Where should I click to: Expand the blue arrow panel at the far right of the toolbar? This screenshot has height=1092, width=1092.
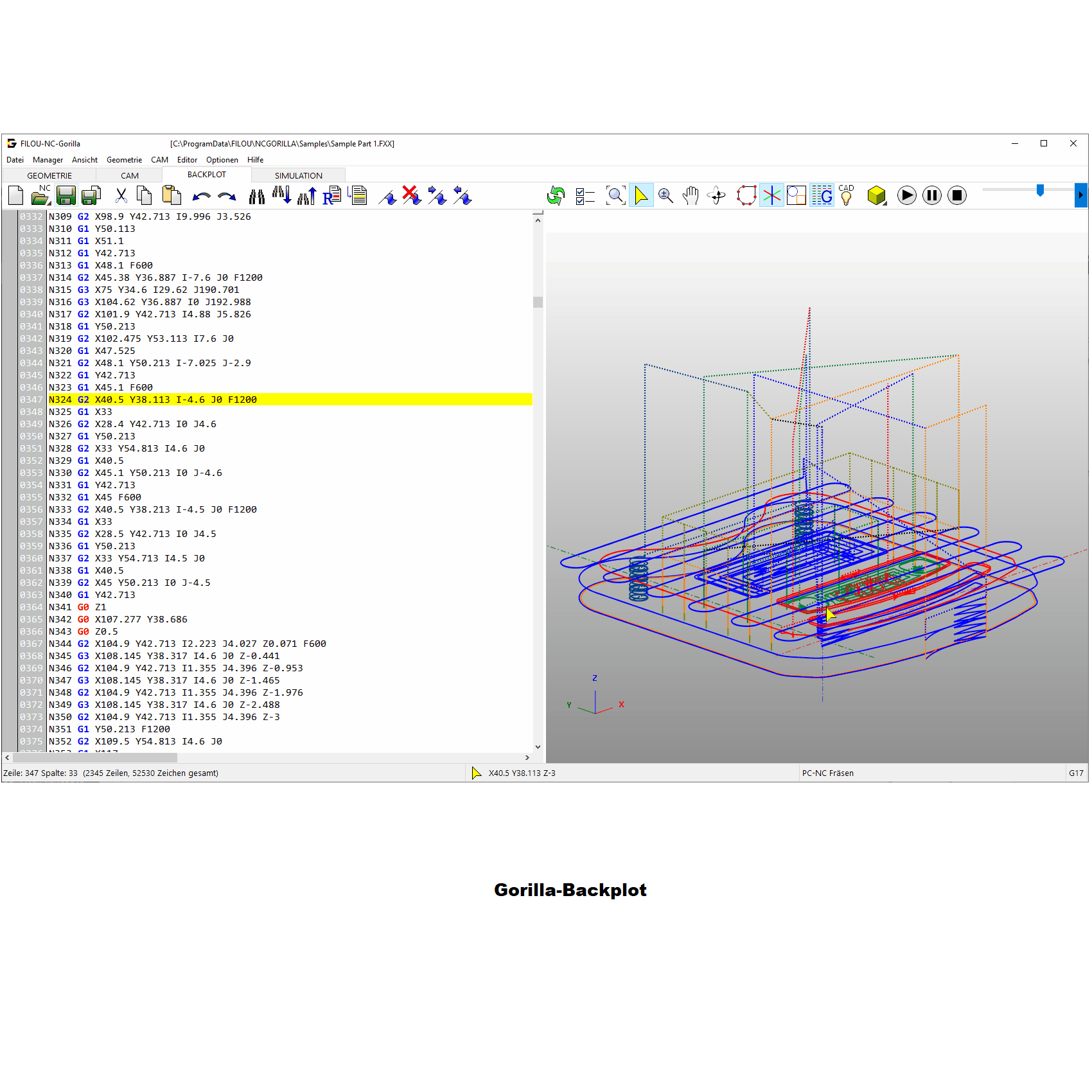click(1081, 195)
